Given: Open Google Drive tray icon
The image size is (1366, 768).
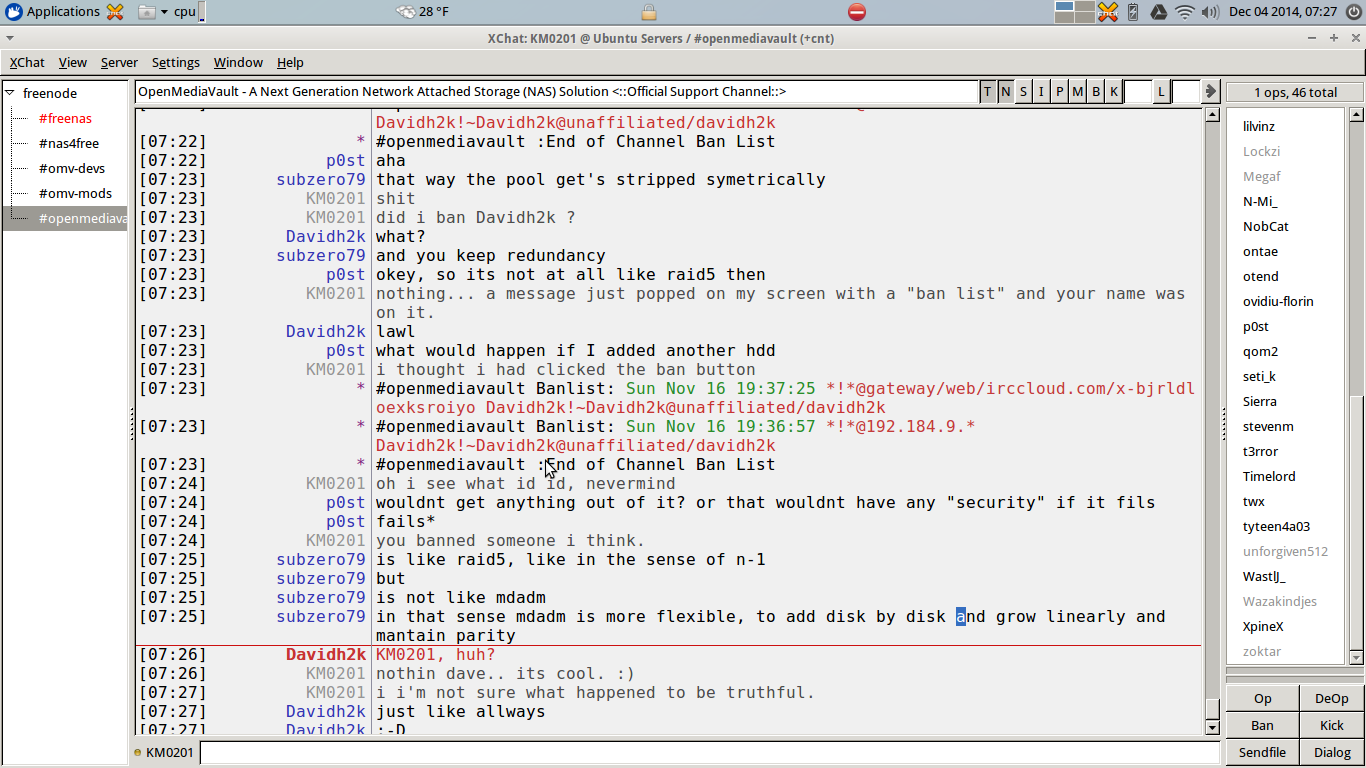Looking at the screenshot, I should click(x=1158, y=12).
